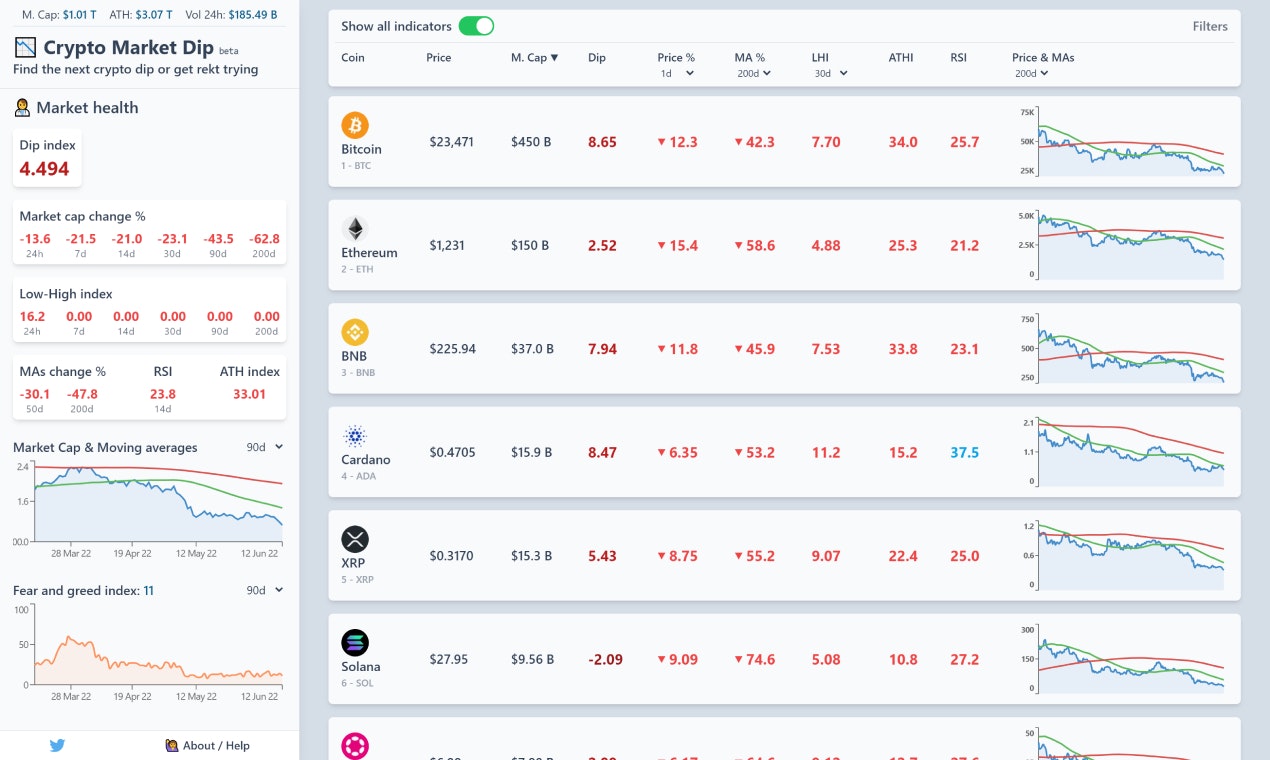1270x760 pixels.
Task: Change the Fear and greed 90d range
Action: coord(265,590)
